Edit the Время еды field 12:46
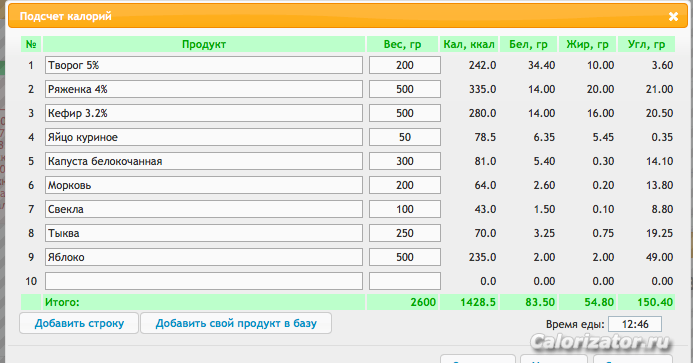Image resolution: width=693 pixels, height=363 pixels. click(x=635, y=324)
